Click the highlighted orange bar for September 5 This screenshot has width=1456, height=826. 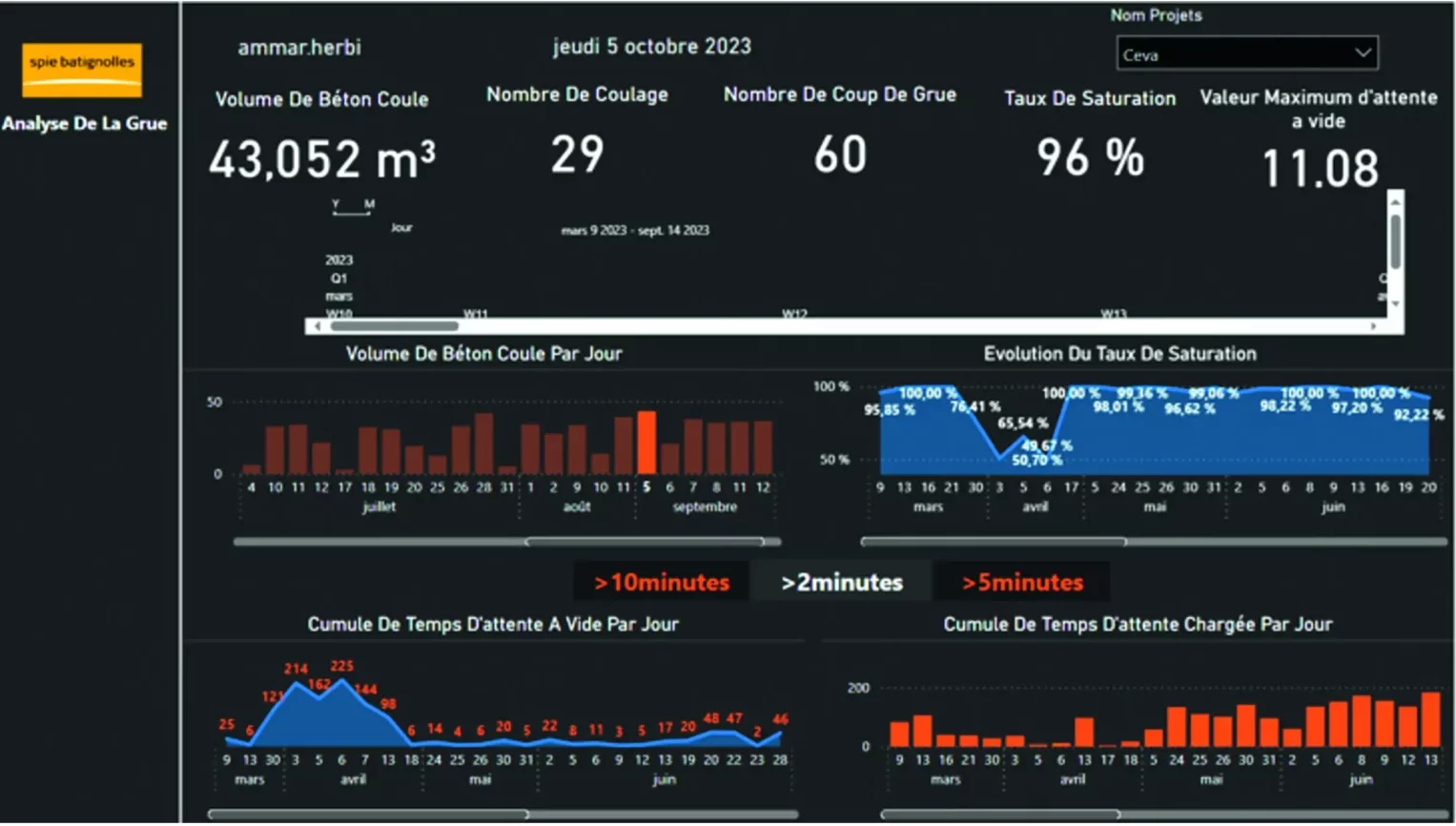pyautogui.click(x=646, y=443)
